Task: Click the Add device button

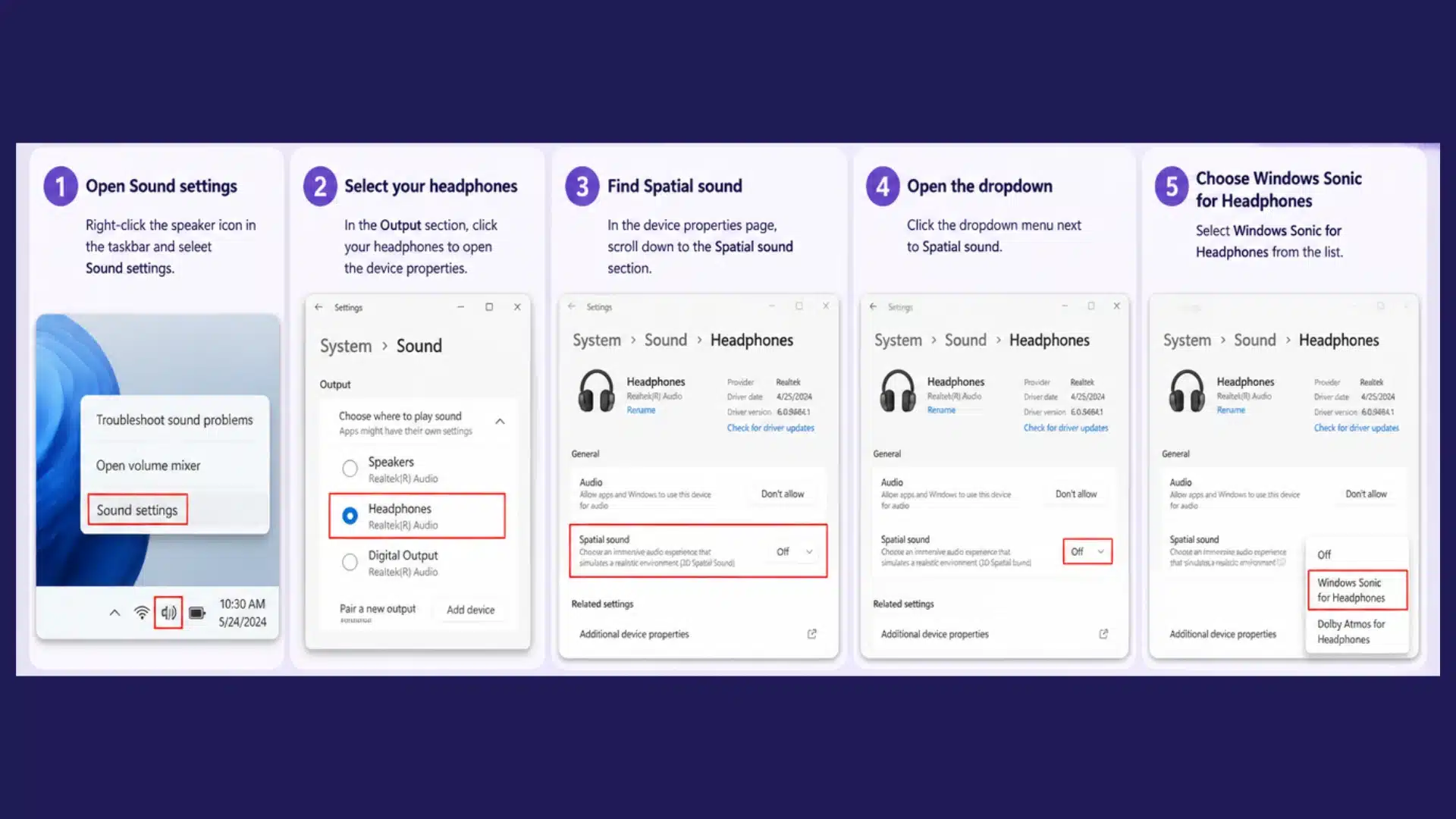Action: pyautogui.click(x=470, y=610)
